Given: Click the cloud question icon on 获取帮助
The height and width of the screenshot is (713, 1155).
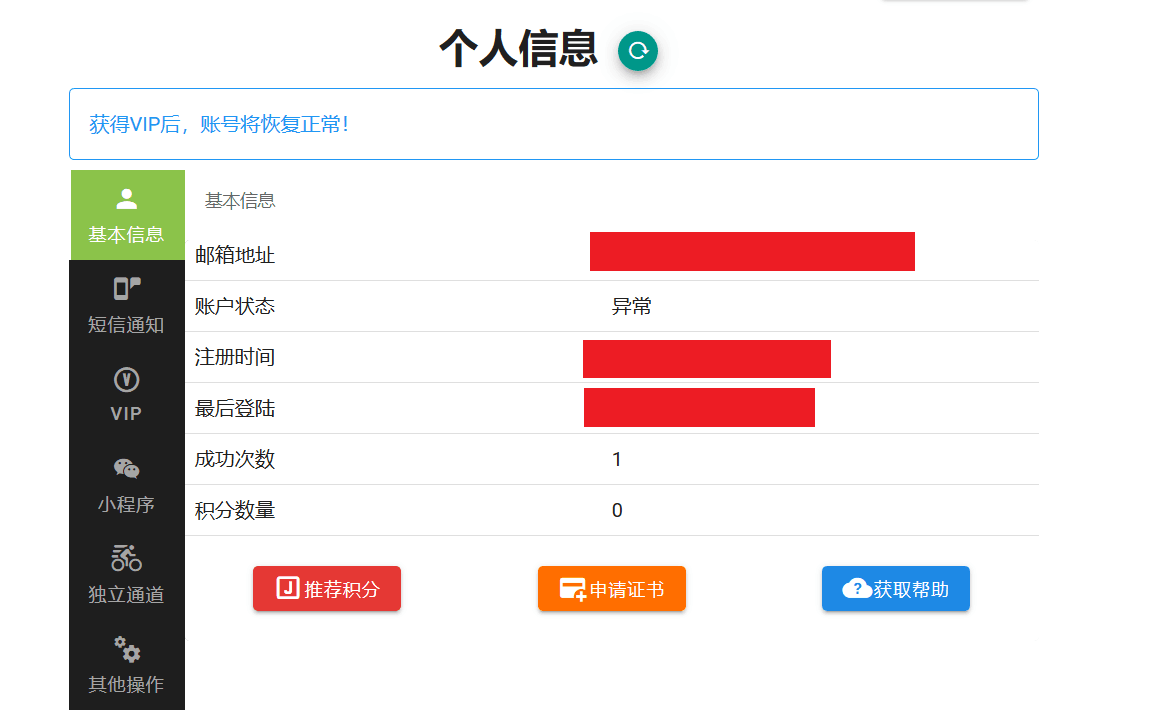Looking at the screenshot, I should tap(857, 588).
